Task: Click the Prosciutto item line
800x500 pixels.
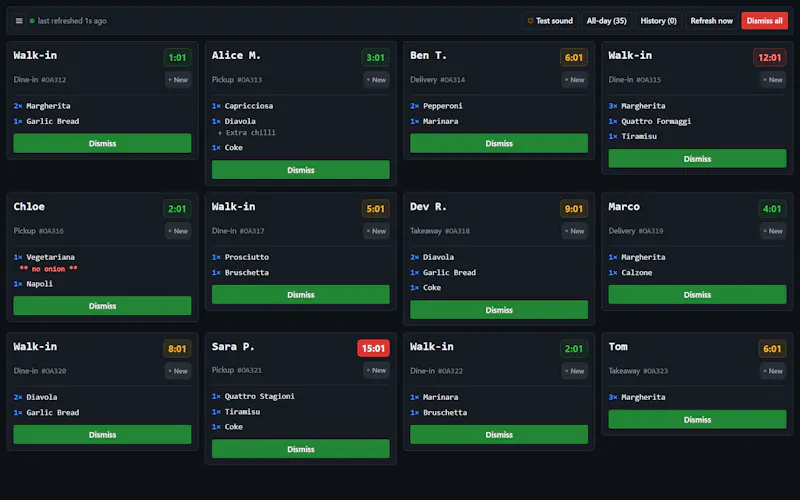Action: pyautogui.click(x=240, y=257)
